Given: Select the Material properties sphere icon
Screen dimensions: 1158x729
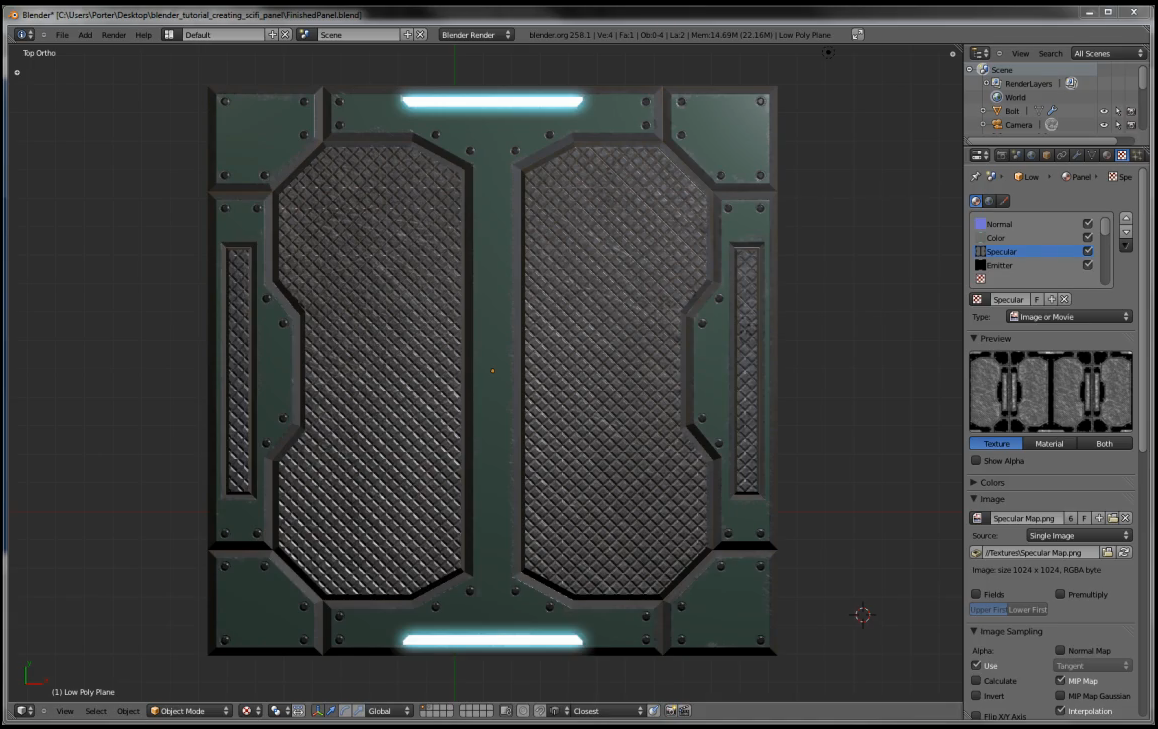Looking at the screenshot, I should click(x=1107, y=155).
